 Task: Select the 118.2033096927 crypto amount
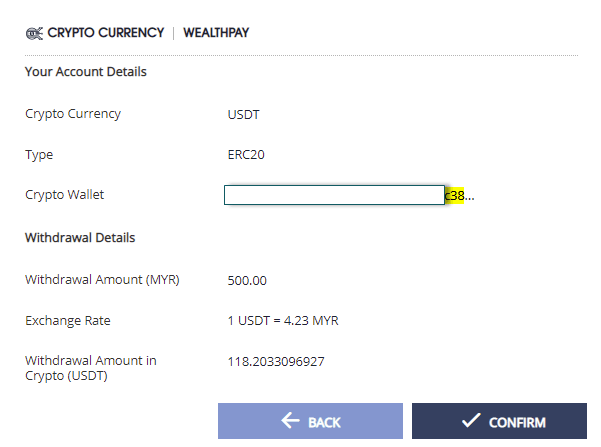[276, 361]
